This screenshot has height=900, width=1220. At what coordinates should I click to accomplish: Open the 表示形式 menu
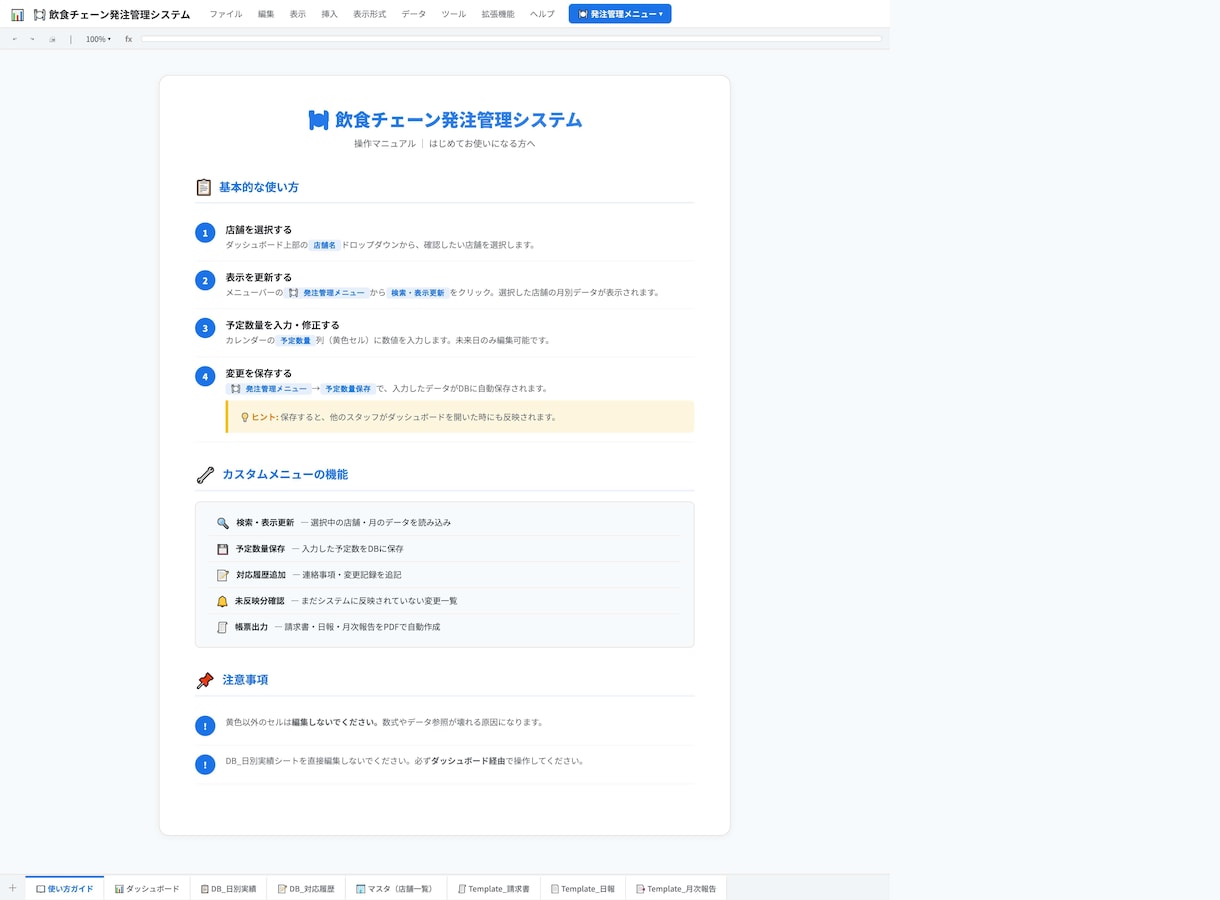tap(370, 14)
